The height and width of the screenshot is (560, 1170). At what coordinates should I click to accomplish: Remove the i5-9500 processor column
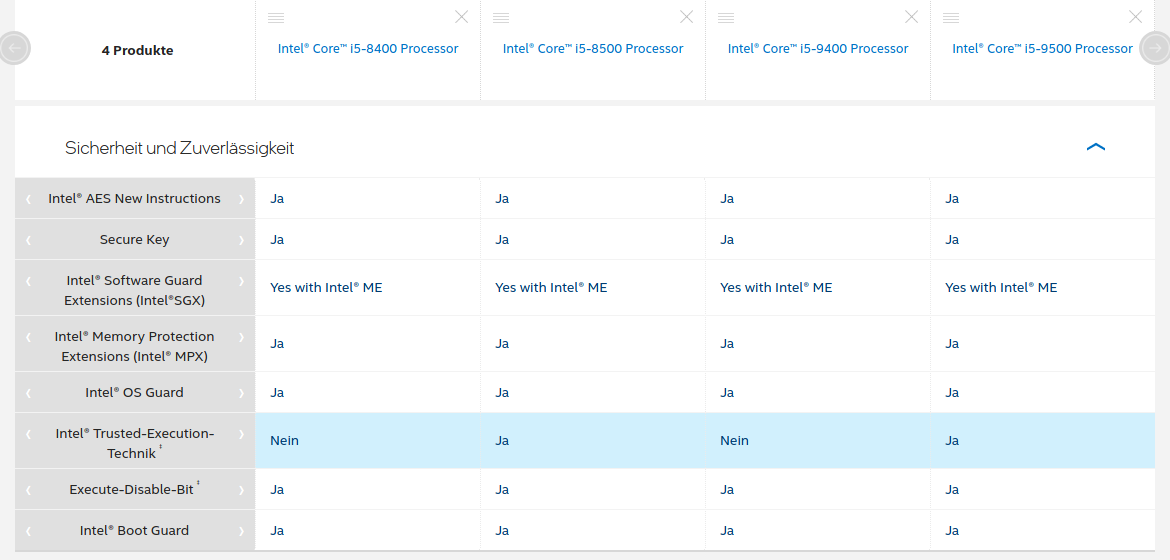[1136, 16]
